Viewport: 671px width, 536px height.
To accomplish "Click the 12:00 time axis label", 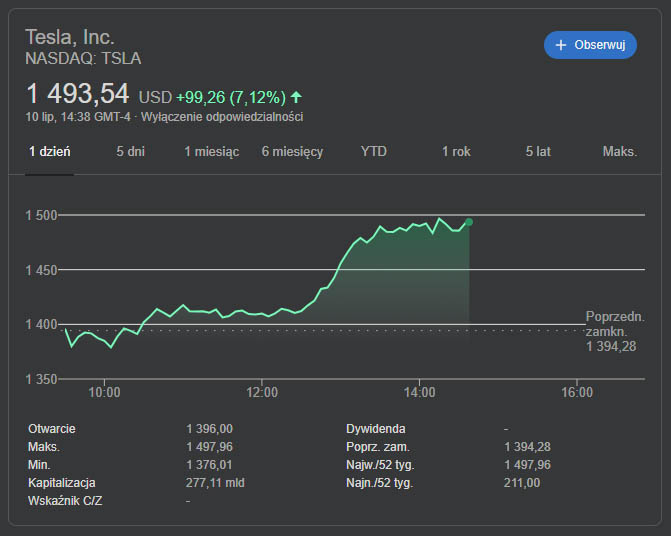I will click(262, 392).
